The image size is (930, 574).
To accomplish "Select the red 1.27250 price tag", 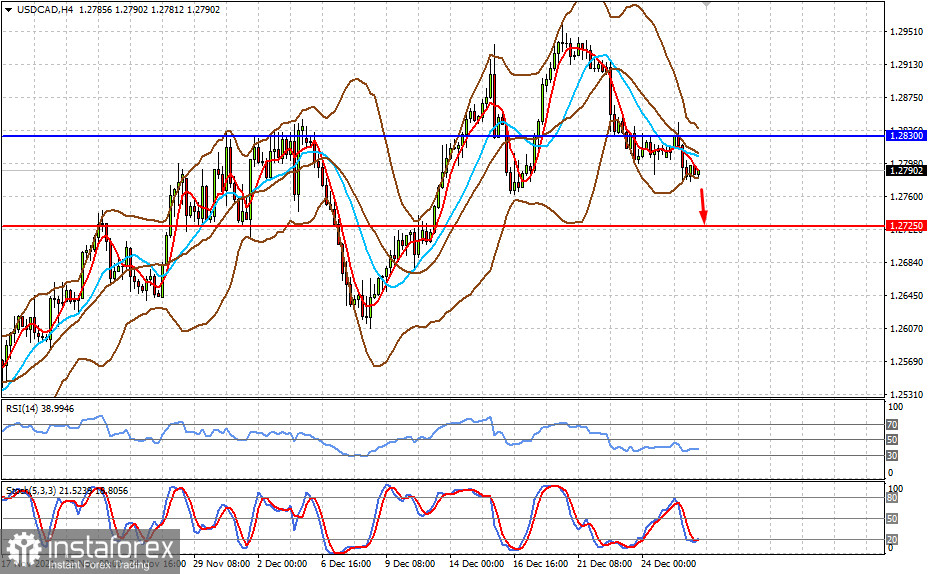I will click(906, 227).
